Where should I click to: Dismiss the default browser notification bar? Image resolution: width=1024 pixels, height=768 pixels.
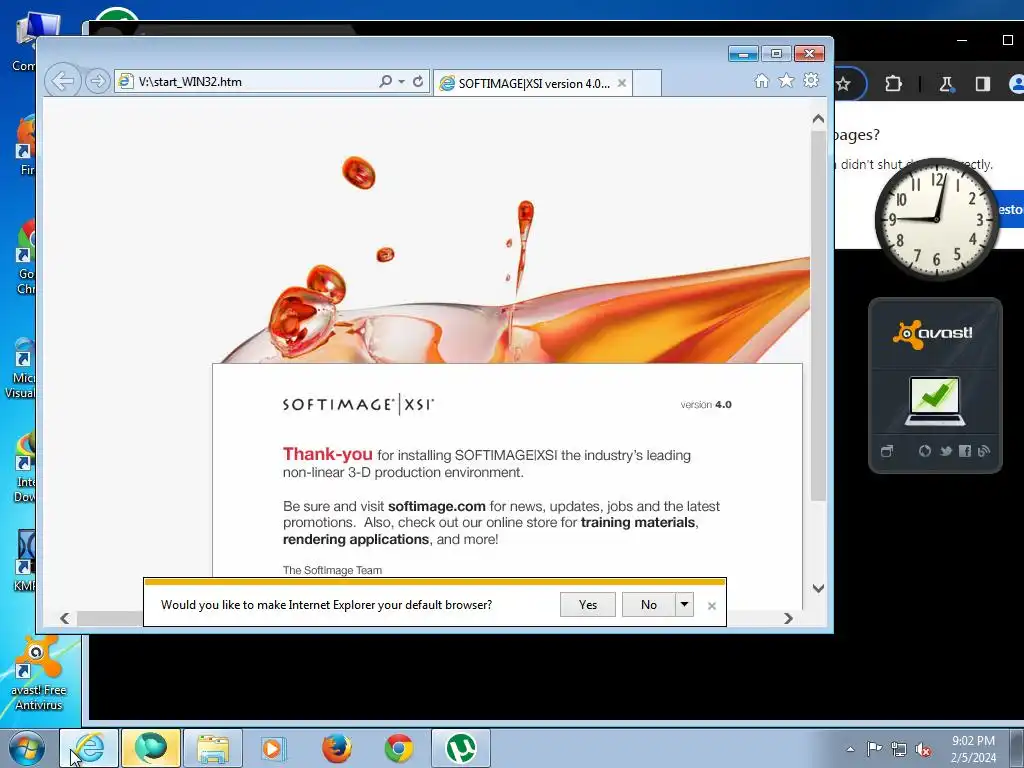[712, 606]
